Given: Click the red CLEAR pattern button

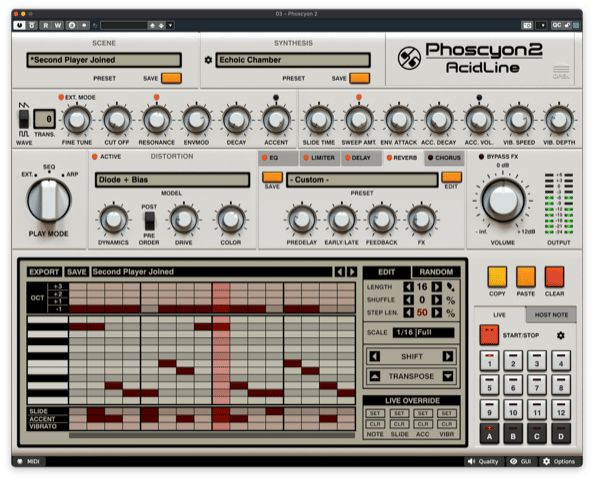Looking at the screenshot, I should click(554, 277).
